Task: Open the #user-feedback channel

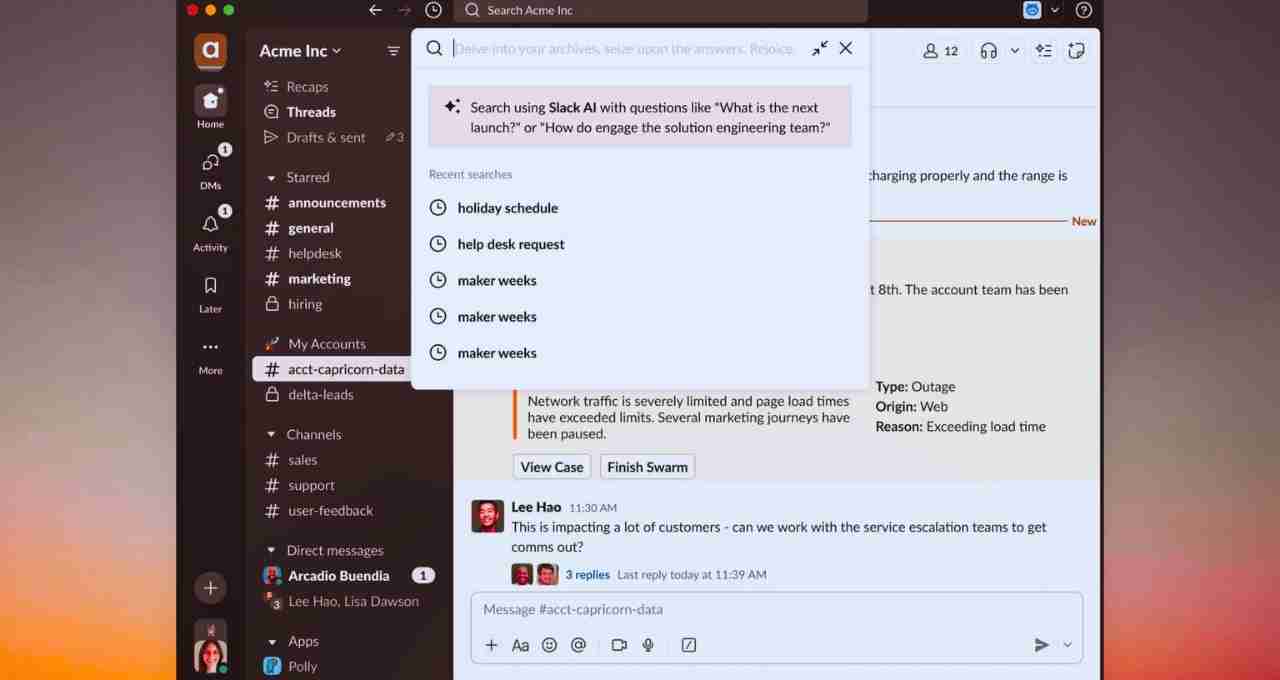Action: [x=331, y=511]
